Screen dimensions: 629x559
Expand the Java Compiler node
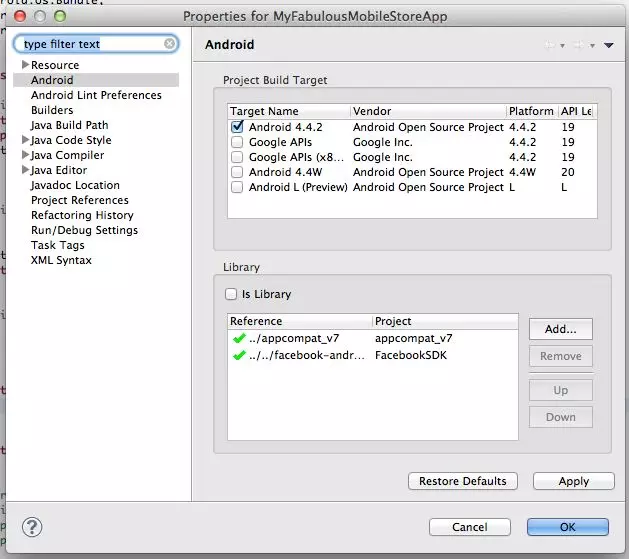(x=25, y=155)
